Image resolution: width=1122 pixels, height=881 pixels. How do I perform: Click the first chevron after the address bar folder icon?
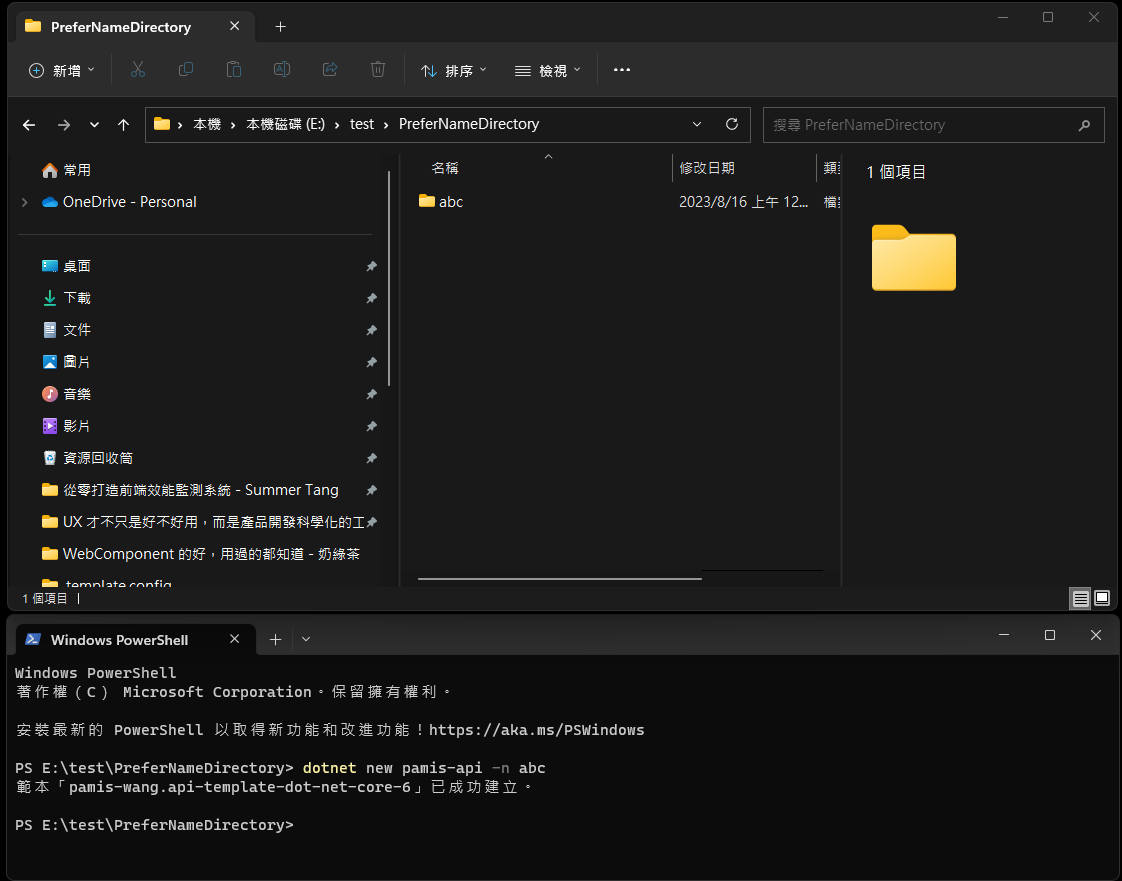pyautogui.click(x=180, y=125)
